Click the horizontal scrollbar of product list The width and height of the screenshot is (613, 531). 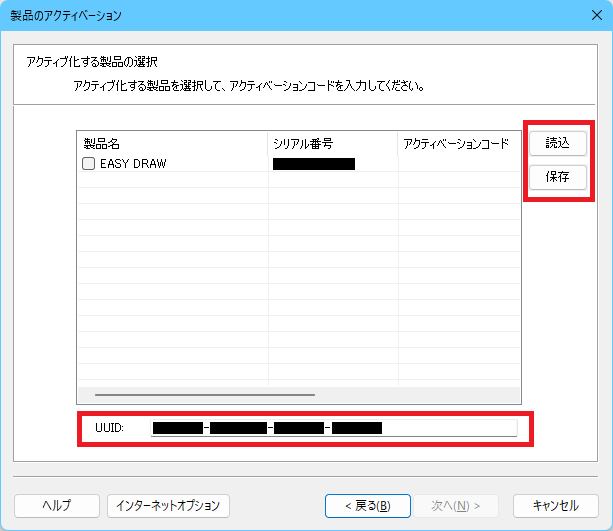pyautogui.click(x=205, y=395)
